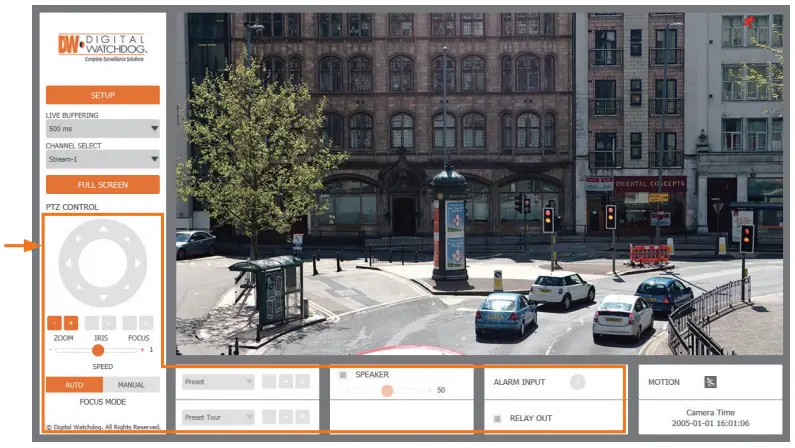This screenshot has height=448, width=795.
Task: Click the plus button beside Preset dropdown
Action: (x=286, y=382)
